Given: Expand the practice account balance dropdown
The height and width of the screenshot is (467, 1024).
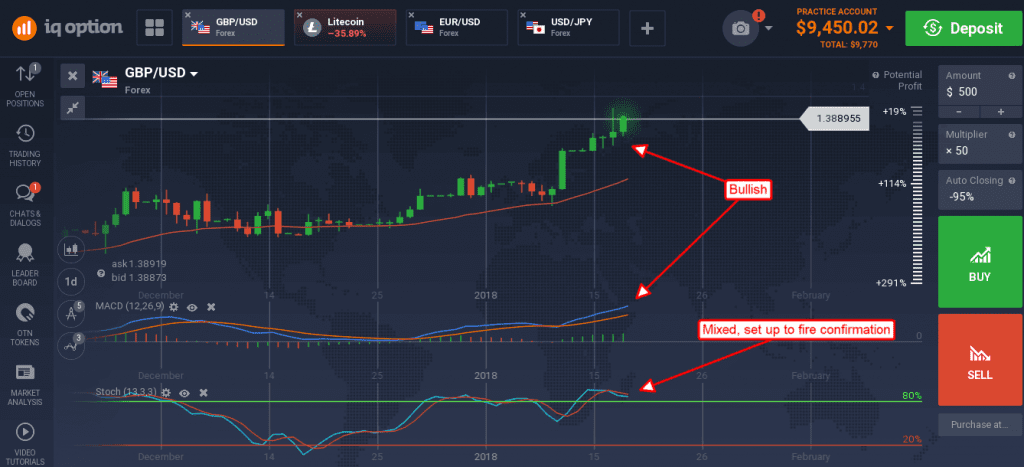Looking at the screenshot, I should pyautogui.click(x=890, y=27).
